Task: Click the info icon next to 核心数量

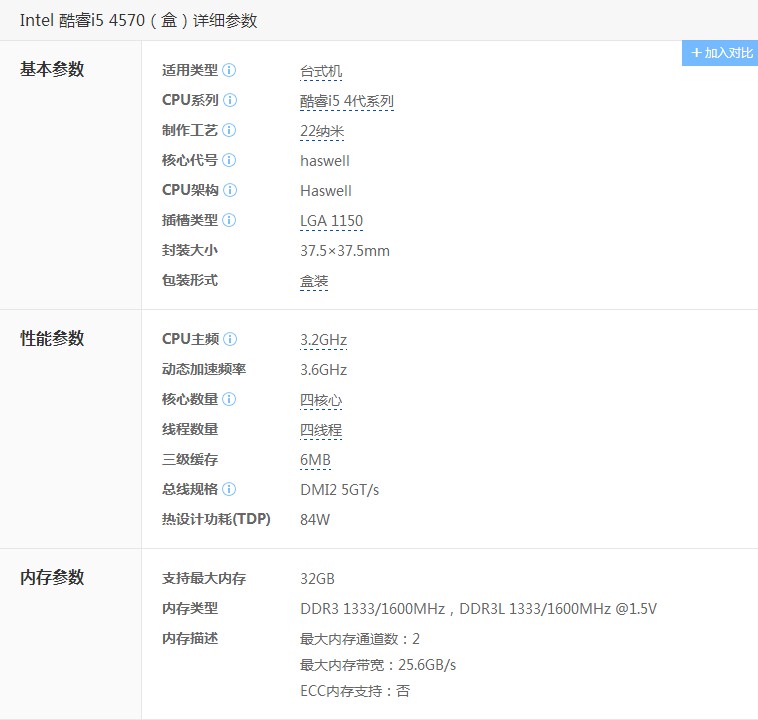Action: coord(229,399)
